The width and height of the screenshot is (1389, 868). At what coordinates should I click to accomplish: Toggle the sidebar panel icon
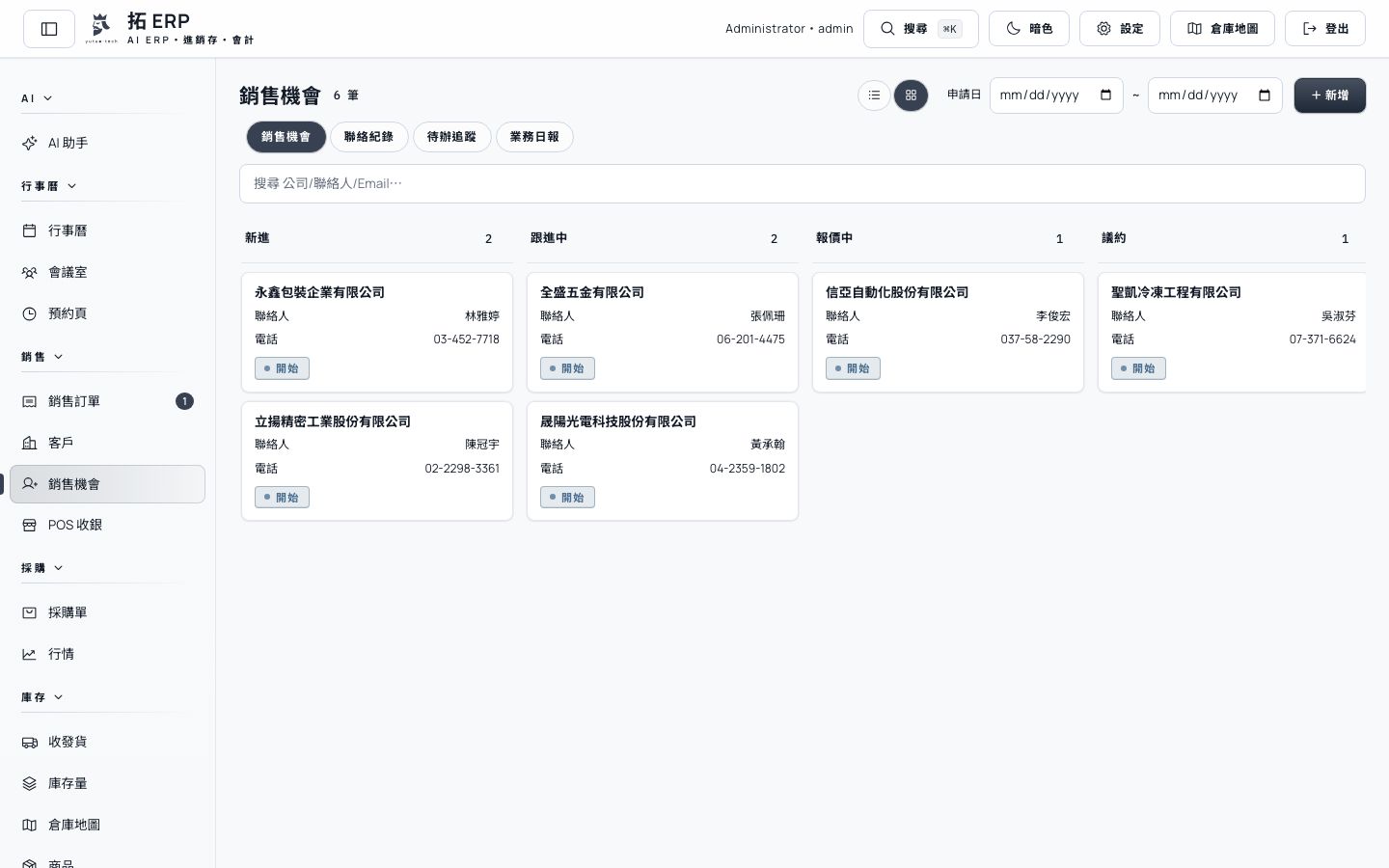(x=49, y=29)
